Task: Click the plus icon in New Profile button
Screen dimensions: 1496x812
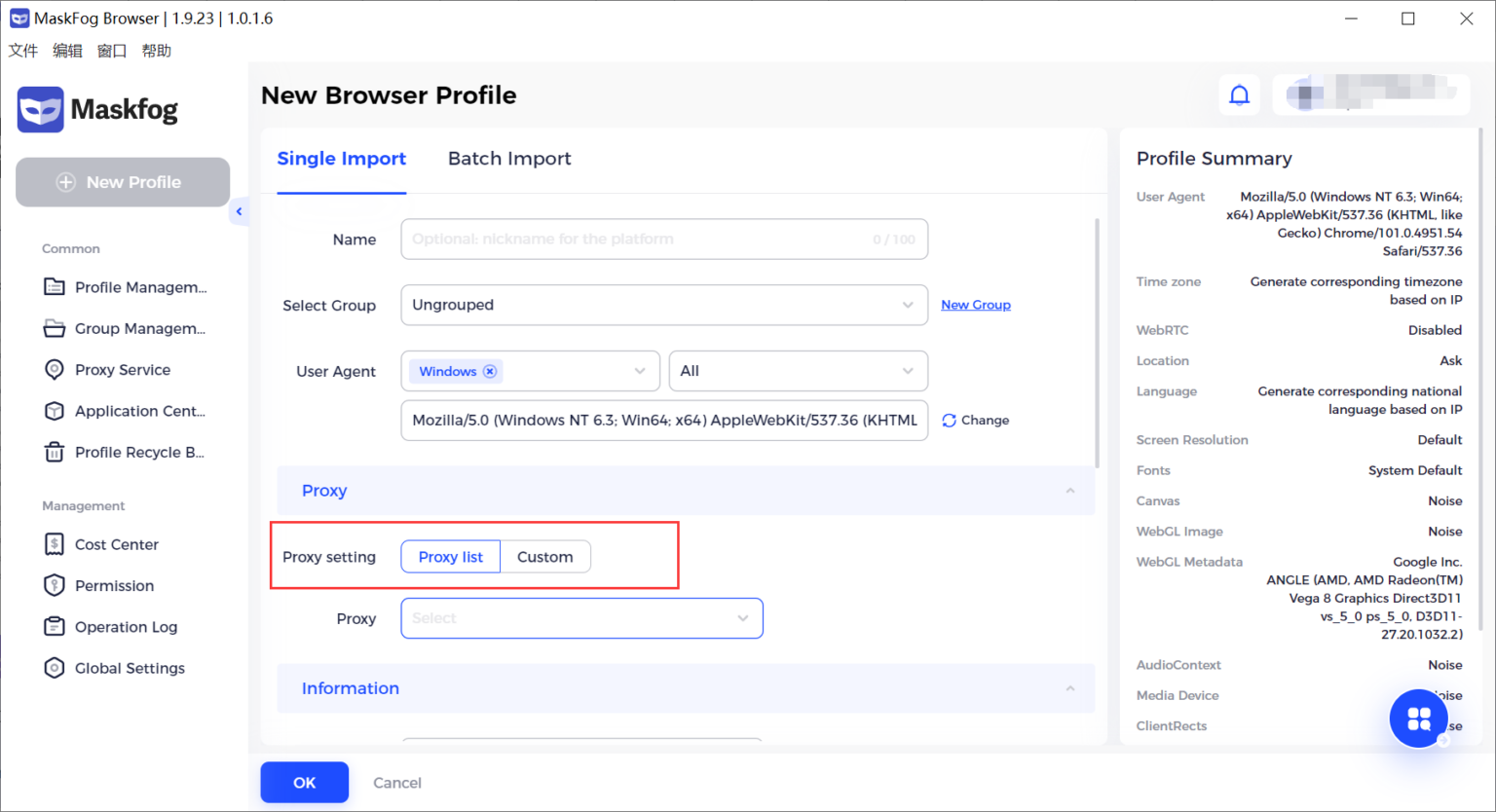Action: (x=65, y=182)
